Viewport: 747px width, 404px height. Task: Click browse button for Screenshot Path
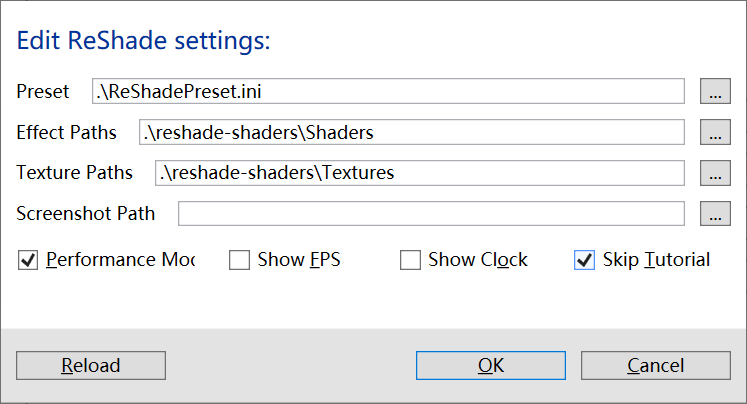[714, 213]
